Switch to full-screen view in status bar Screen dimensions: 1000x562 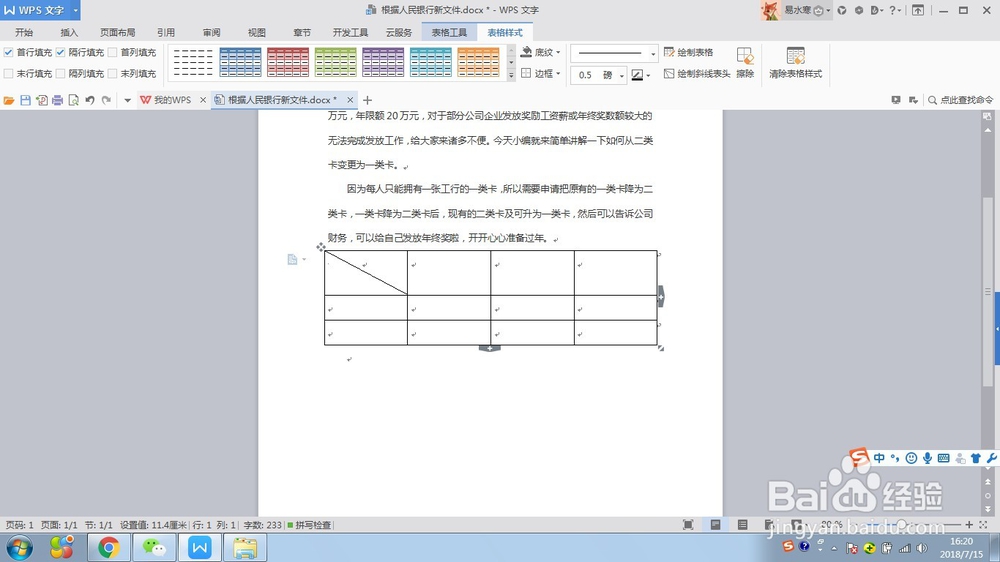(x=688, y=524)
